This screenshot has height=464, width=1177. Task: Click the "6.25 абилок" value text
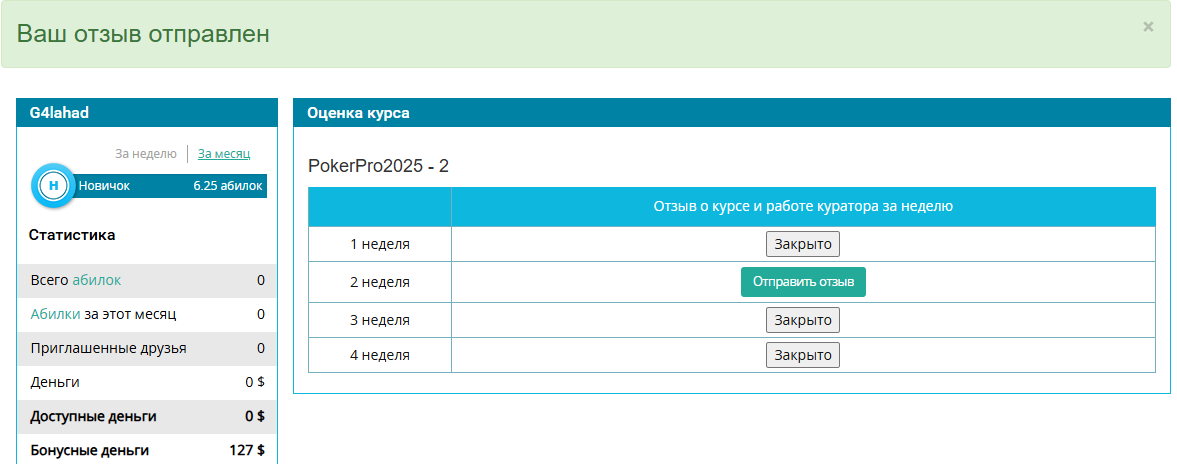coord(228,186)
